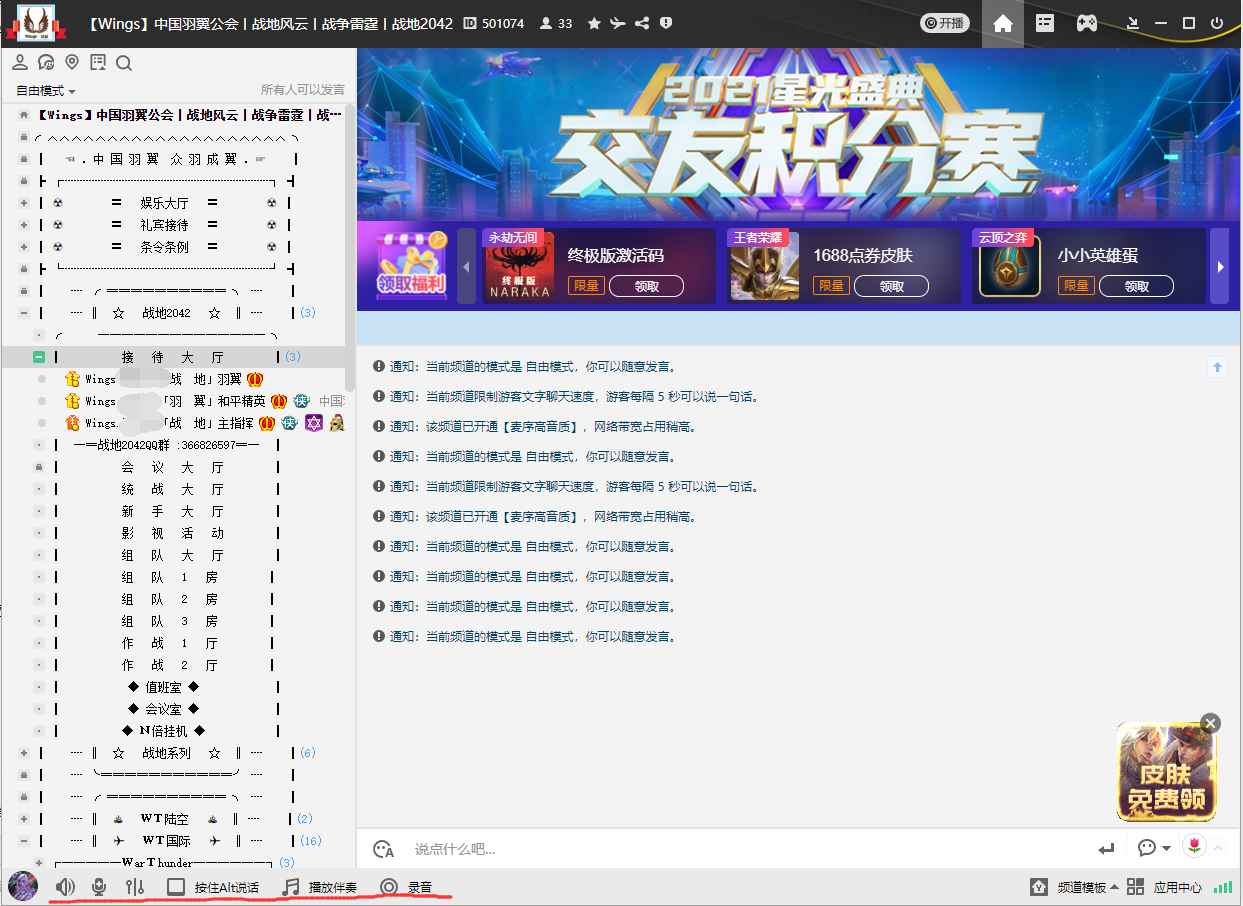The image size is (1243, 906).
Task: Click the search magnifier icon above channel tree
Action: coord(124,63)
